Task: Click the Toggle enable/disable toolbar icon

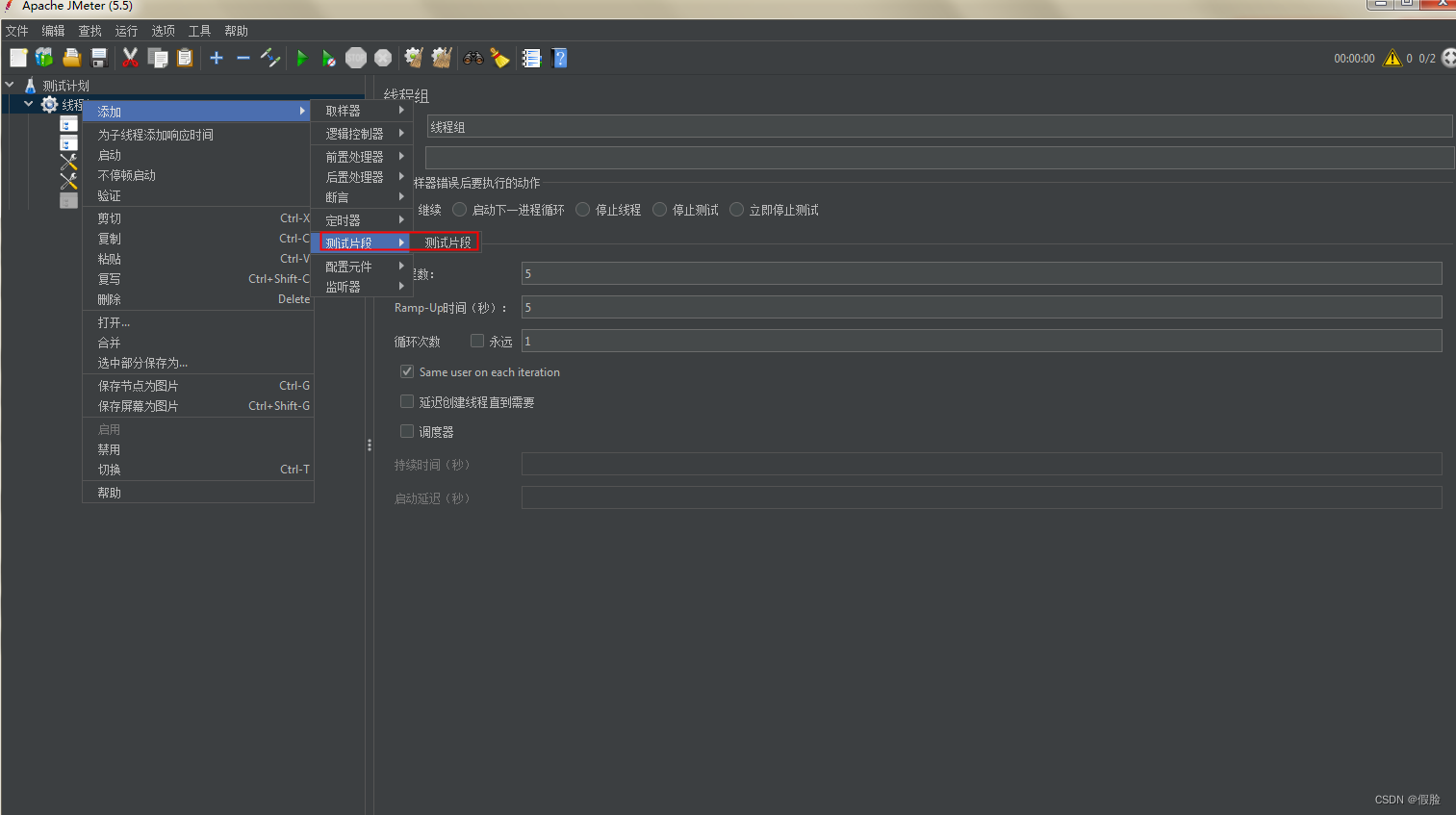Action: (x=270, y=58)
